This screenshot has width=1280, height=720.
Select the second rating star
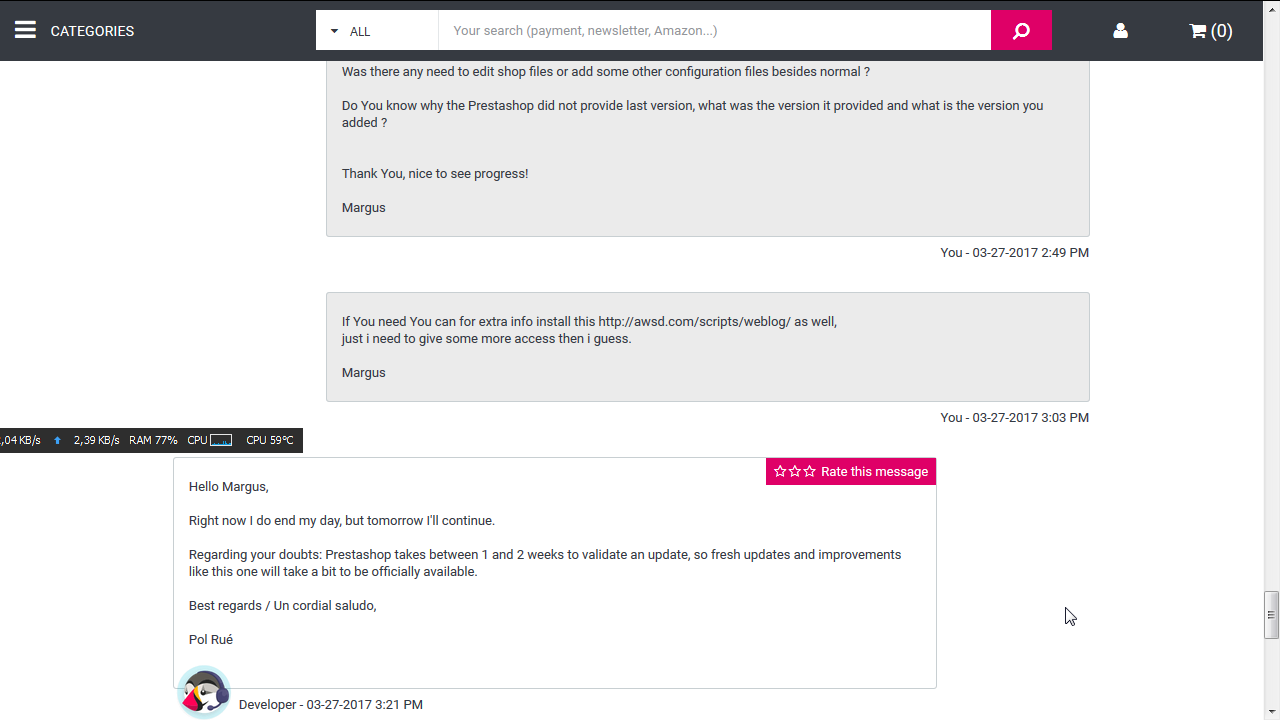795,472
